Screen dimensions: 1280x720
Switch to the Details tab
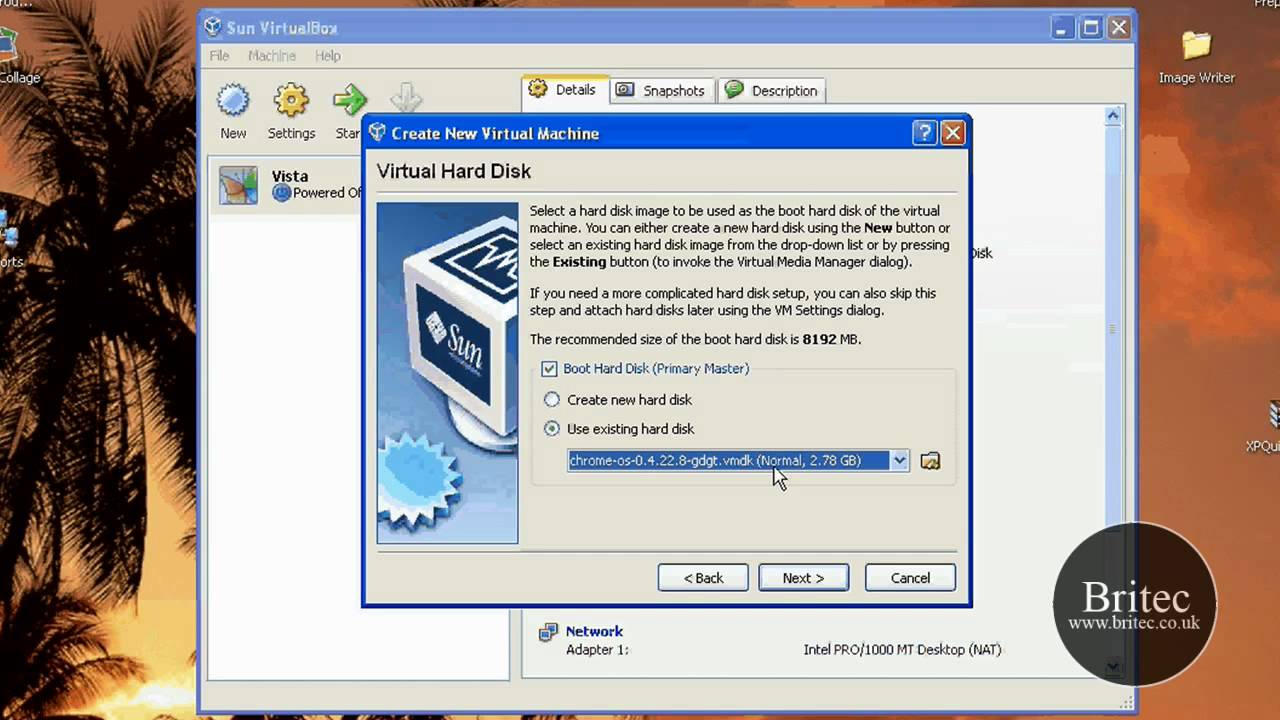[563, 89]
